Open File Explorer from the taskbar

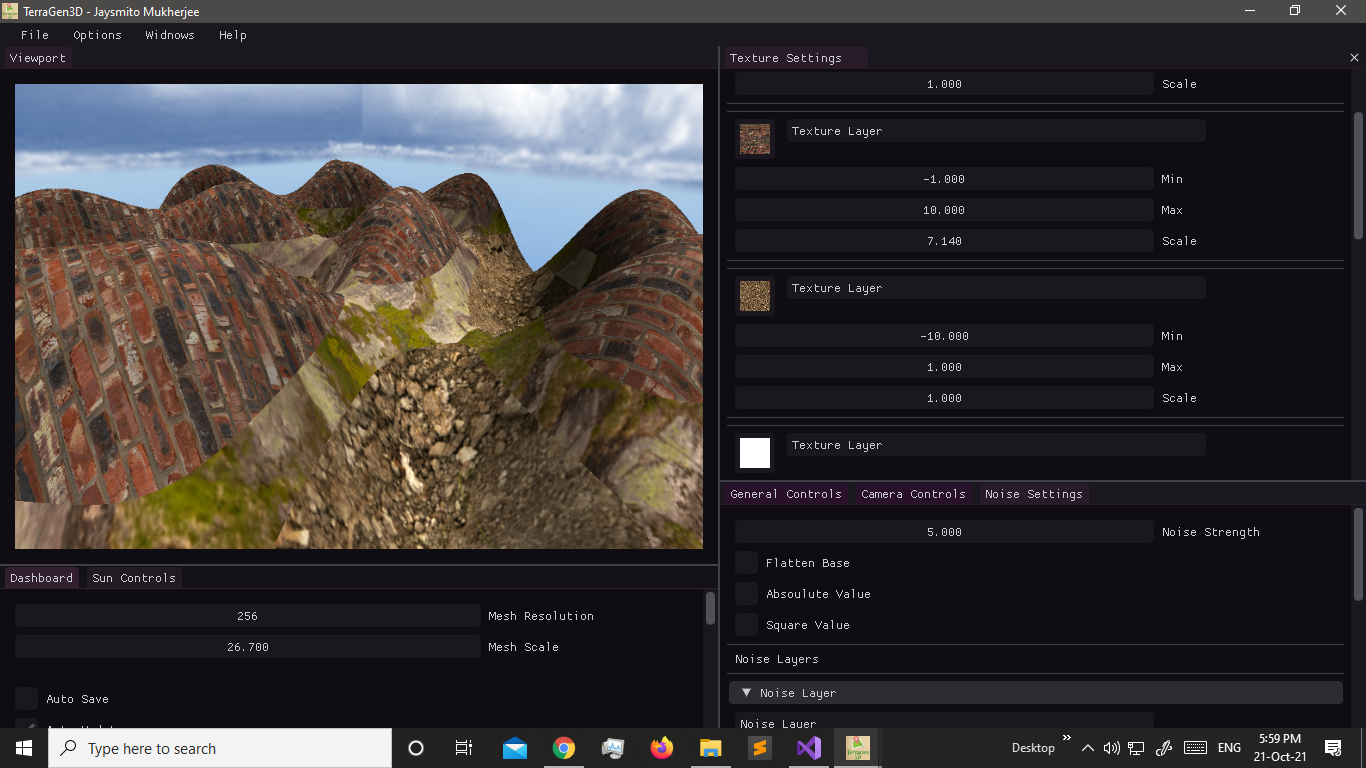(x=711, y=748)
